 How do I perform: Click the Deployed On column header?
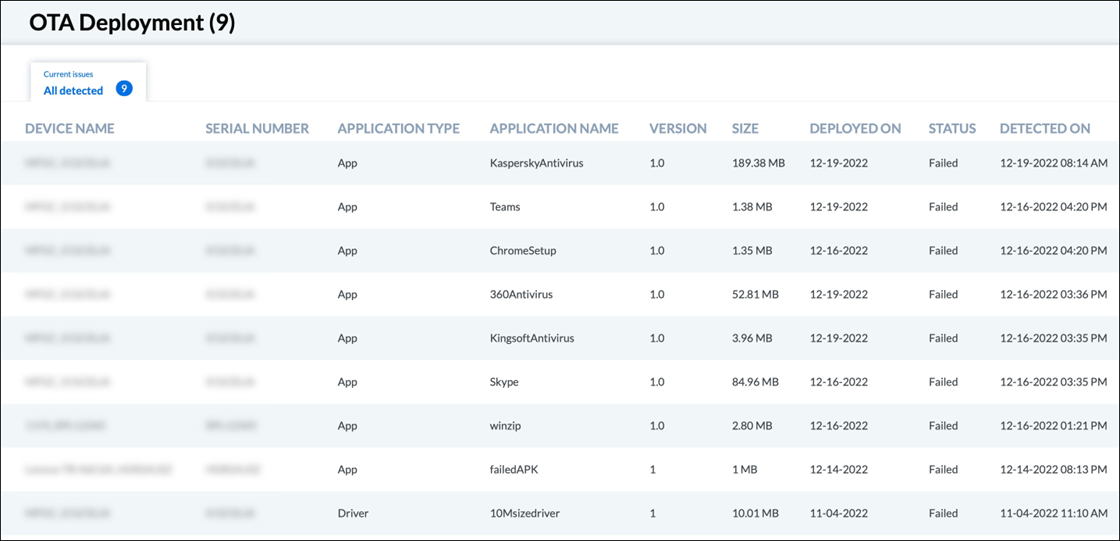[x=855, y=128]
